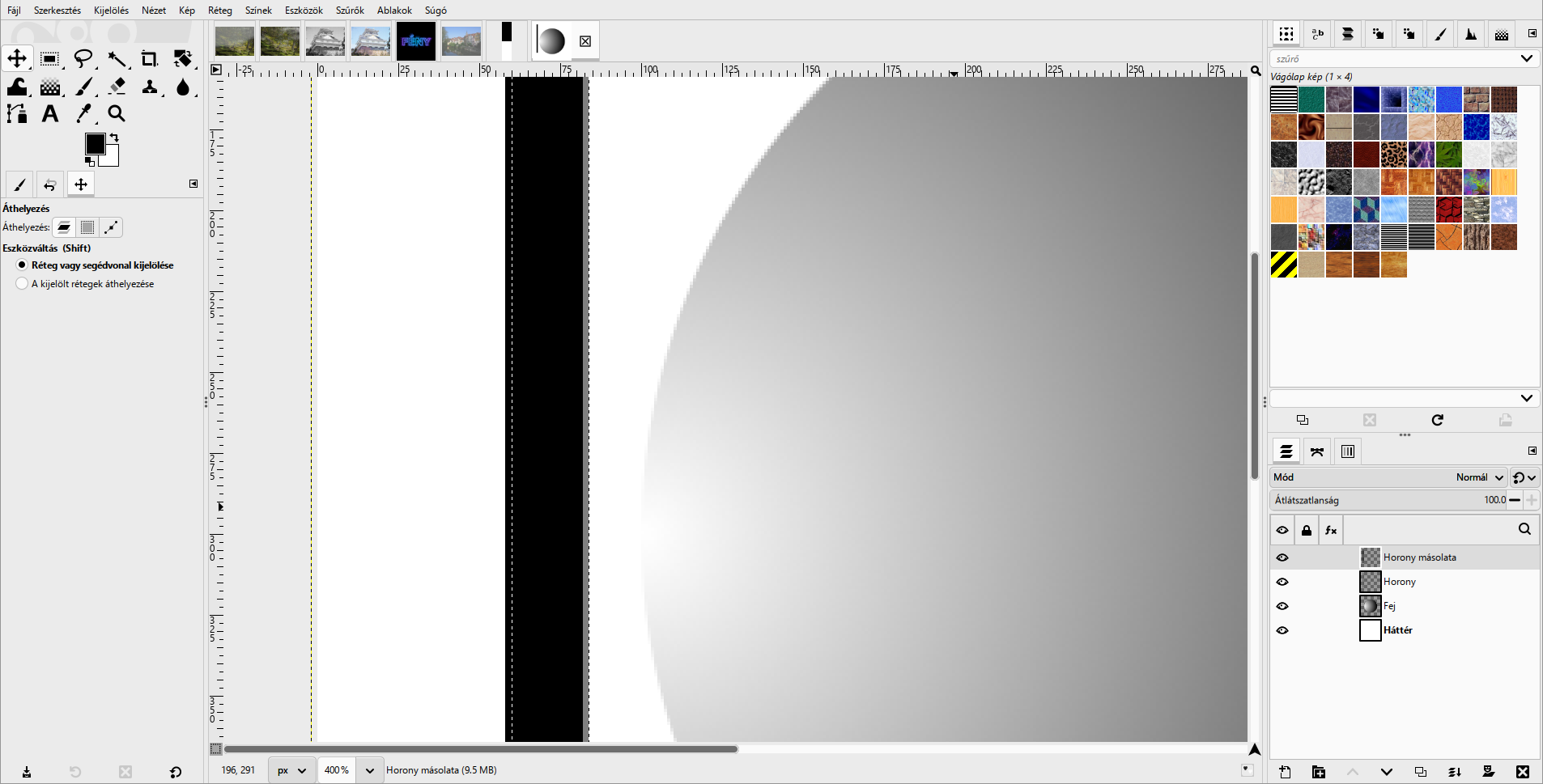The width and height of the screenshot is (1543, 784).
Task: Select the Eraser tool
Action: pos(117,87)
